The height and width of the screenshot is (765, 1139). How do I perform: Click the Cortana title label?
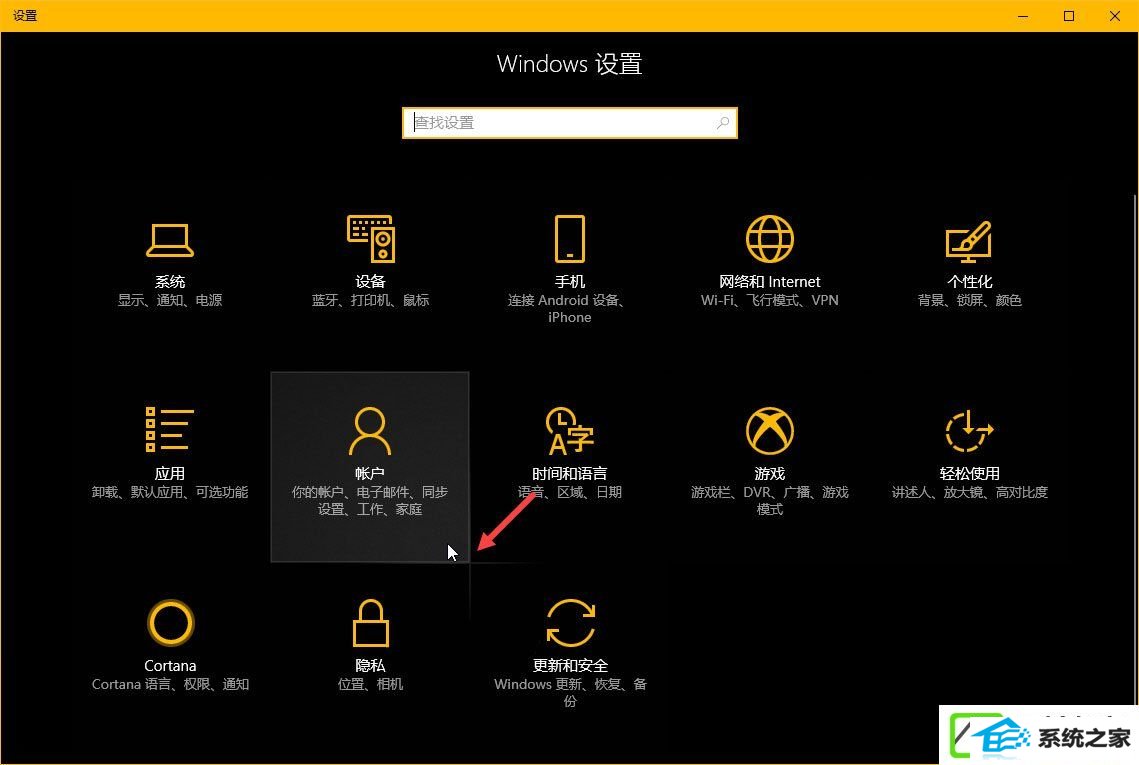coord(170,665)
